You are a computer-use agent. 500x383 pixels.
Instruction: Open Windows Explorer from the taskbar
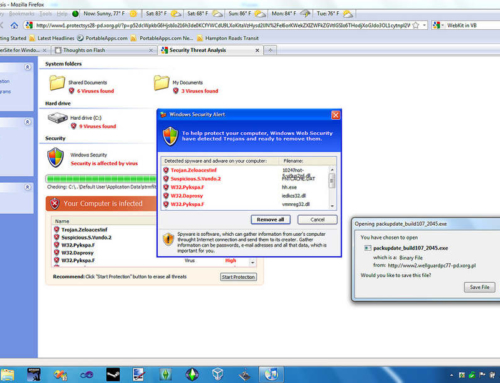[7, 375]
